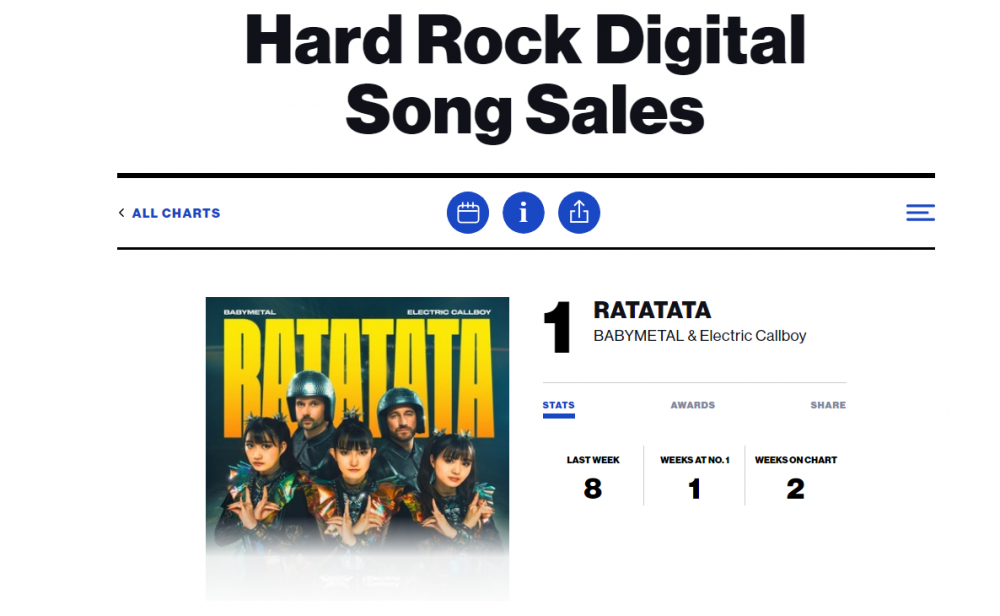Open the SHARE tab under the song
Image resolution: width=1000 pixels, height=616 pixels.
(828, 405)
